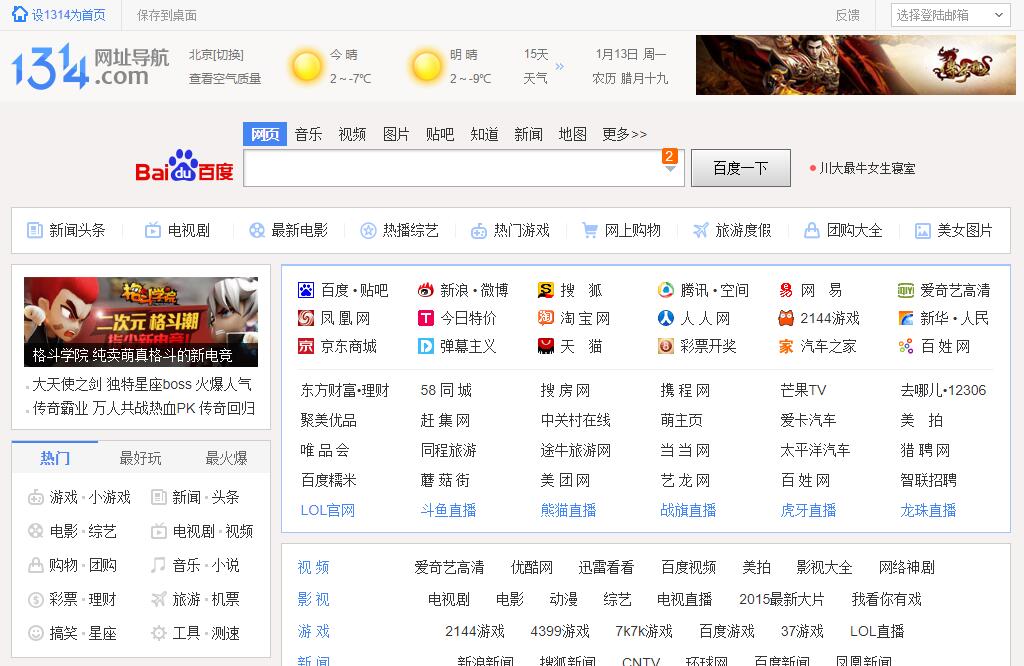Click 彩票·理财 in hot list
Viewport: 1024px width, 666px height.
(83, 599)
